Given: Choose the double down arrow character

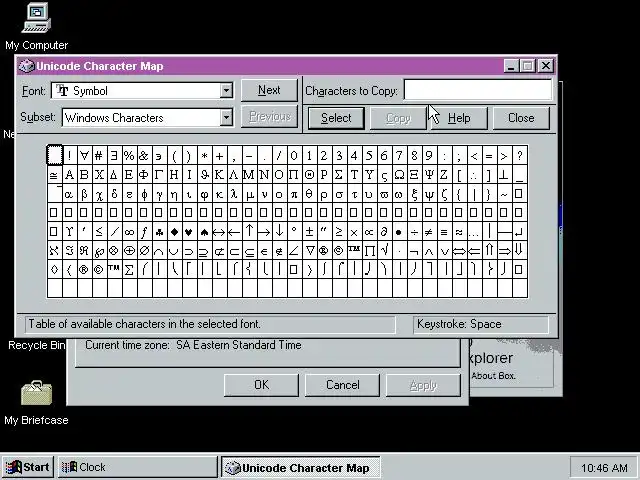Looking at the screenshot, I should point(519,251).
